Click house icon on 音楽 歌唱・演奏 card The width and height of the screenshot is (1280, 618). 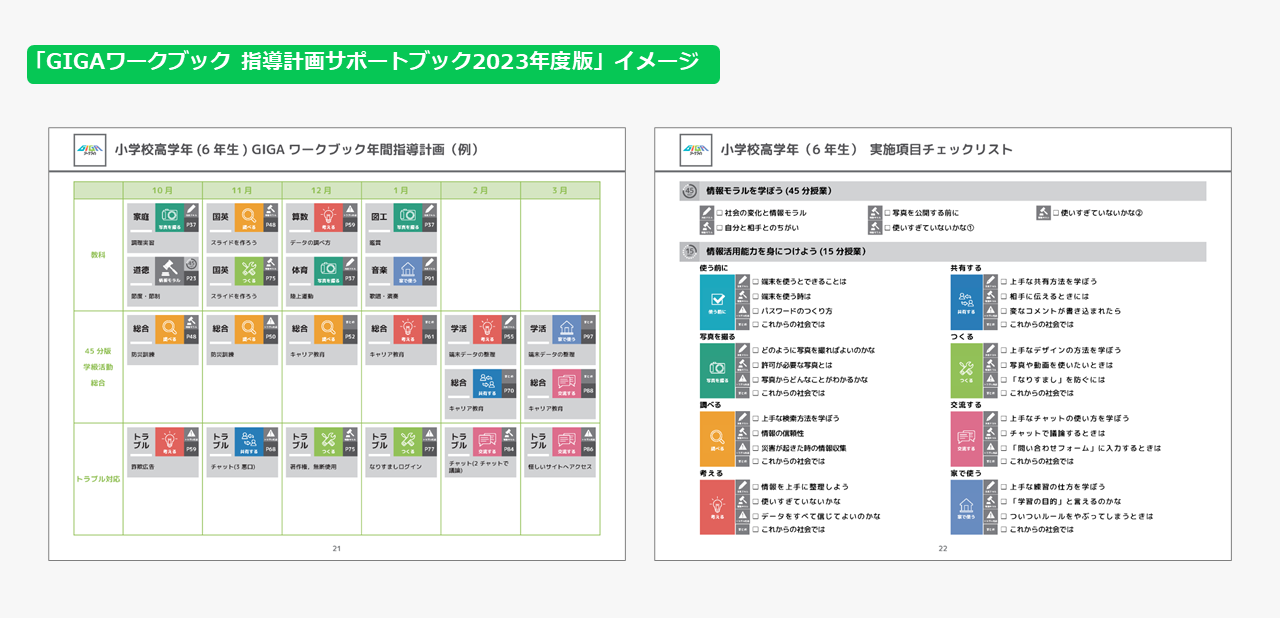point(408,271)
